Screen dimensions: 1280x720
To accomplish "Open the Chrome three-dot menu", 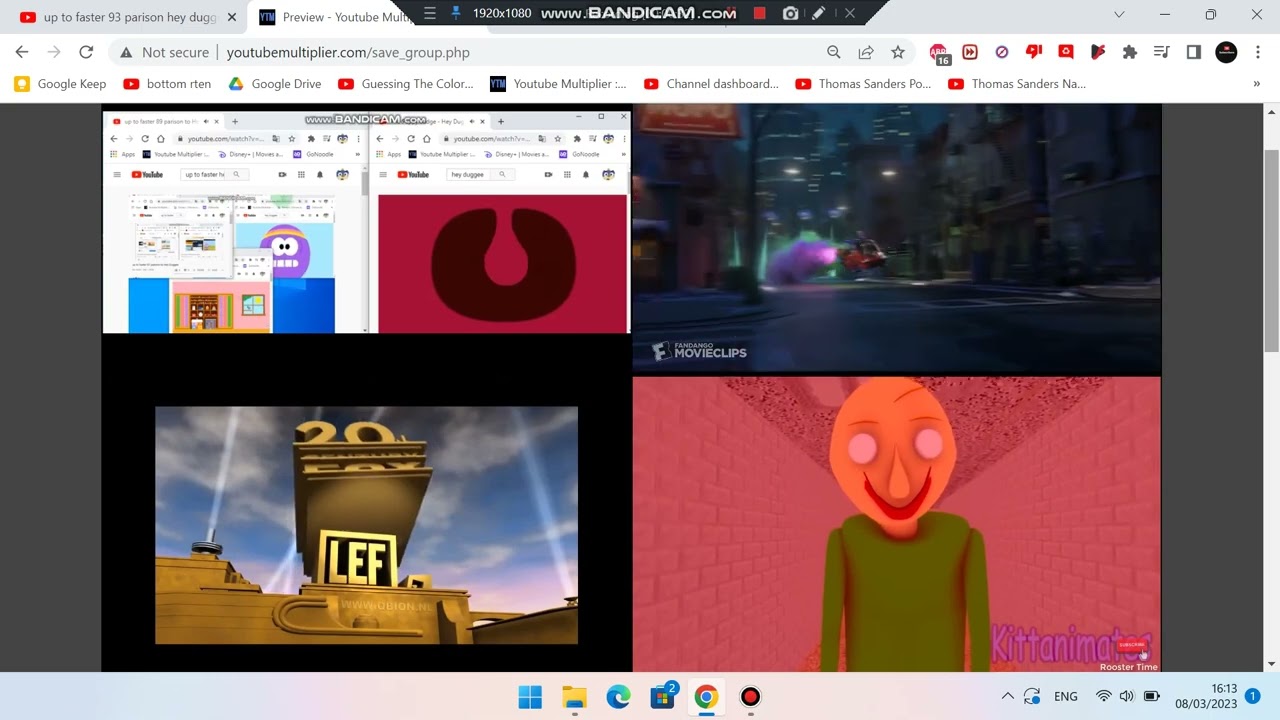I will tap(1257, 52).
